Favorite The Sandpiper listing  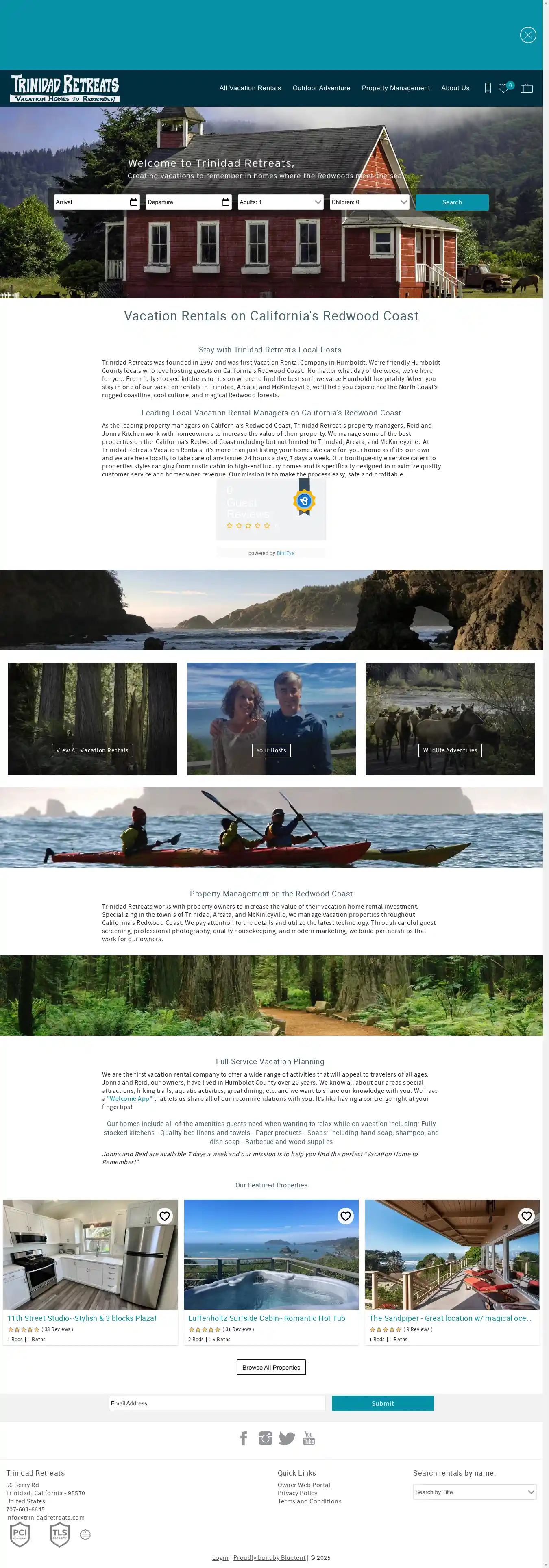tap(527, 1216)
